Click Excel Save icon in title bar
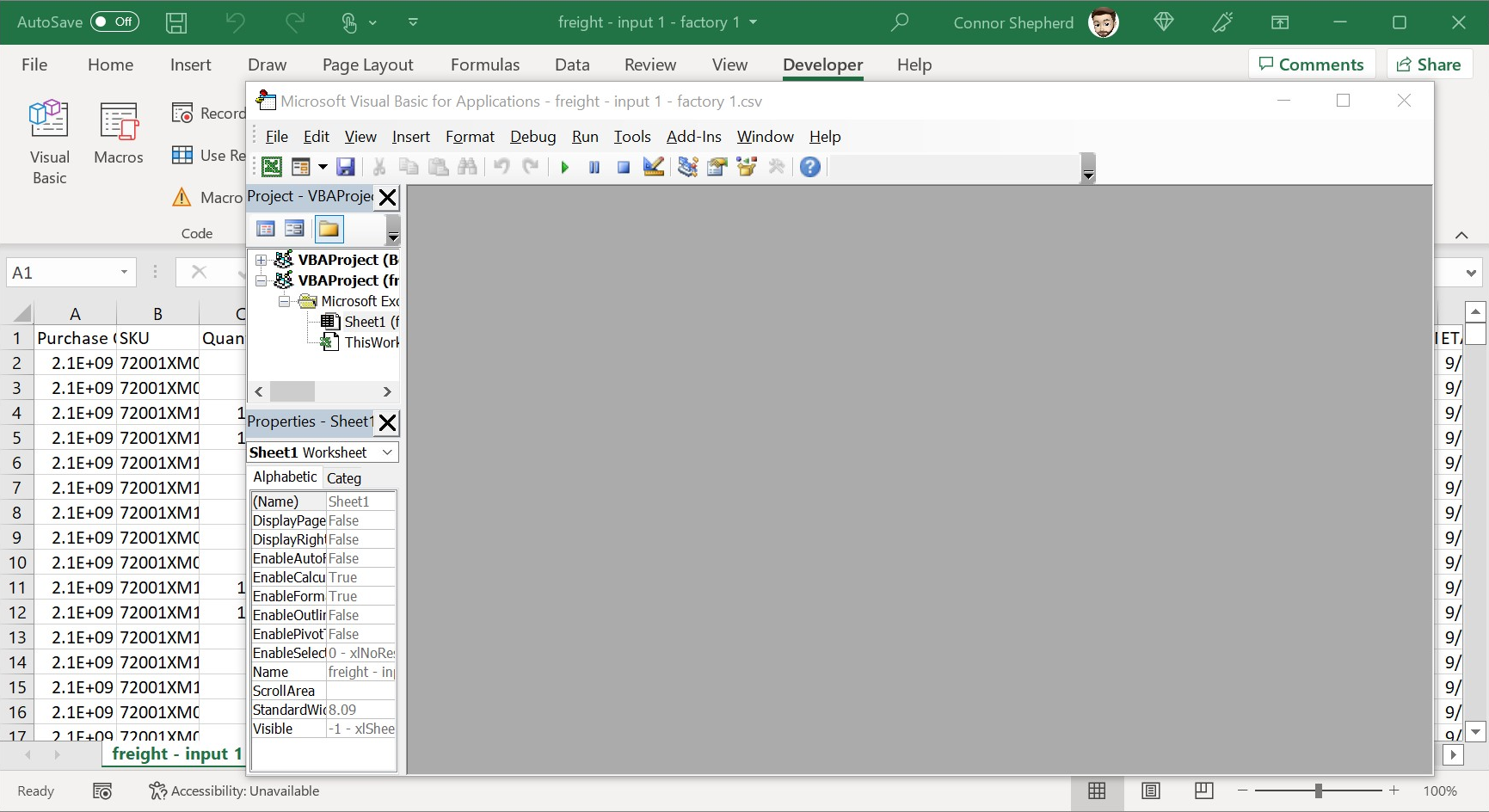 coord(176,22)
